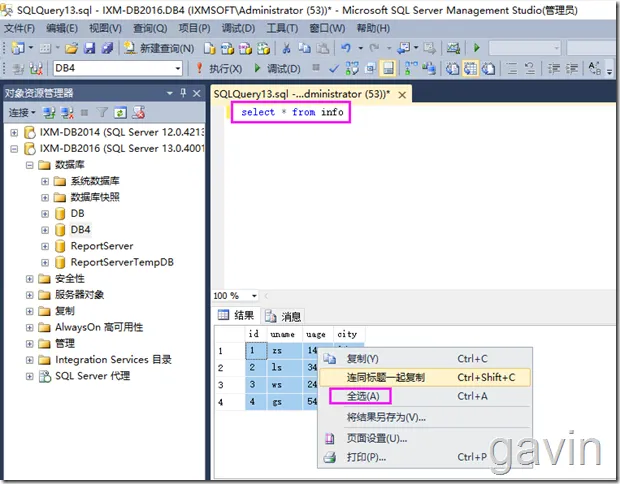Image resolution: width=620 pixels, height=484 pixels.
Task: Expand the ReportServerTempDB node
Action: pos(45,262)
